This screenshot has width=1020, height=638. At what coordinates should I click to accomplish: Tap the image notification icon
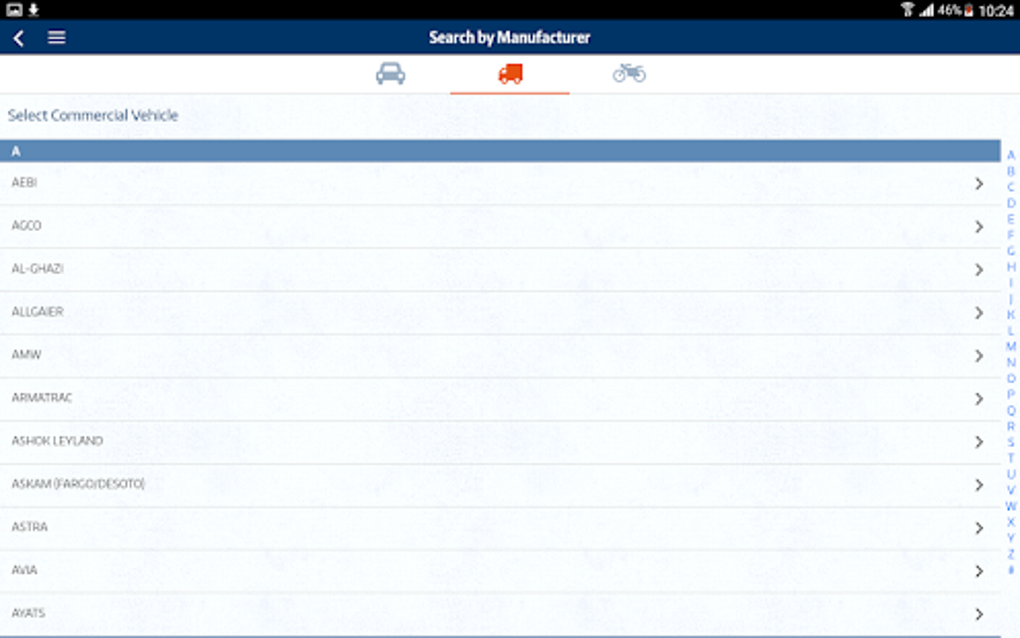14,9
